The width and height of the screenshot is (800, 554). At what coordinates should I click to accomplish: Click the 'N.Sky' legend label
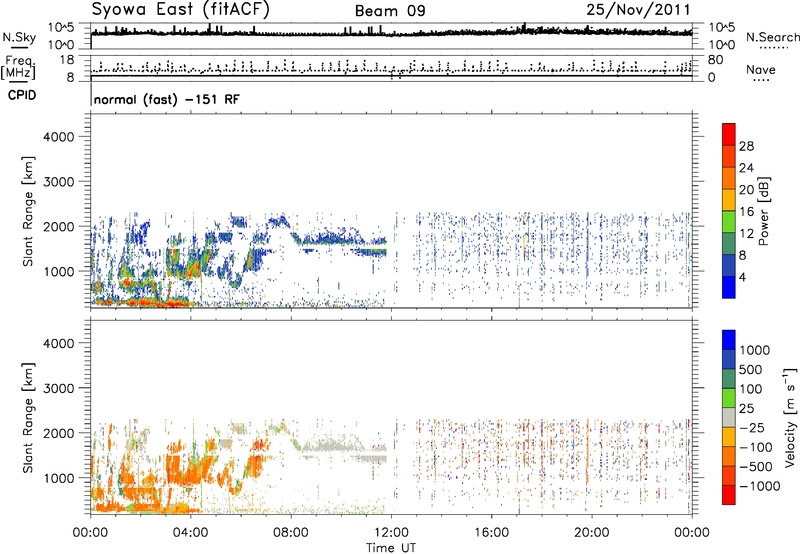[19, 37]
